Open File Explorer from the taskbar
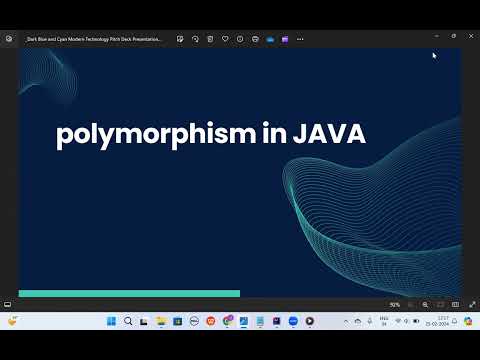The width and height of the screenshot is (480, 360). 161,321
